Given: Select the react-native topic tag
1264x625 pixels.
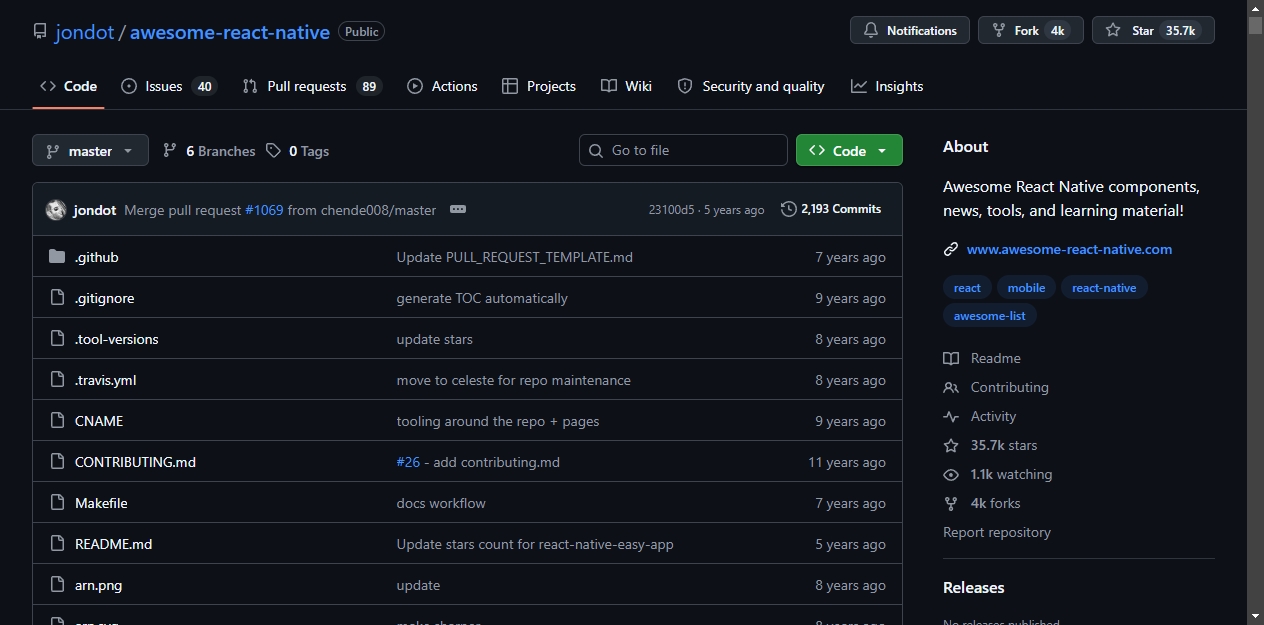Looking at the screenshot, I should click(1104, 288).
